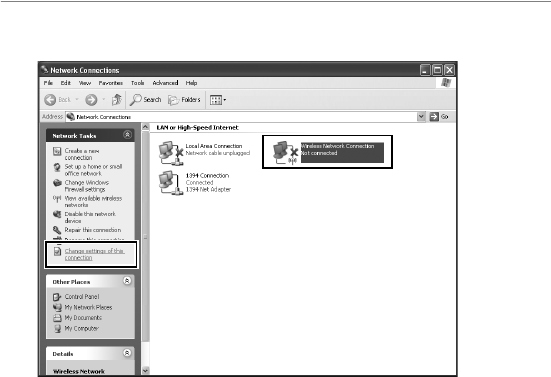
Task: Click the Wireless Network Connection label
Action: 337,146
